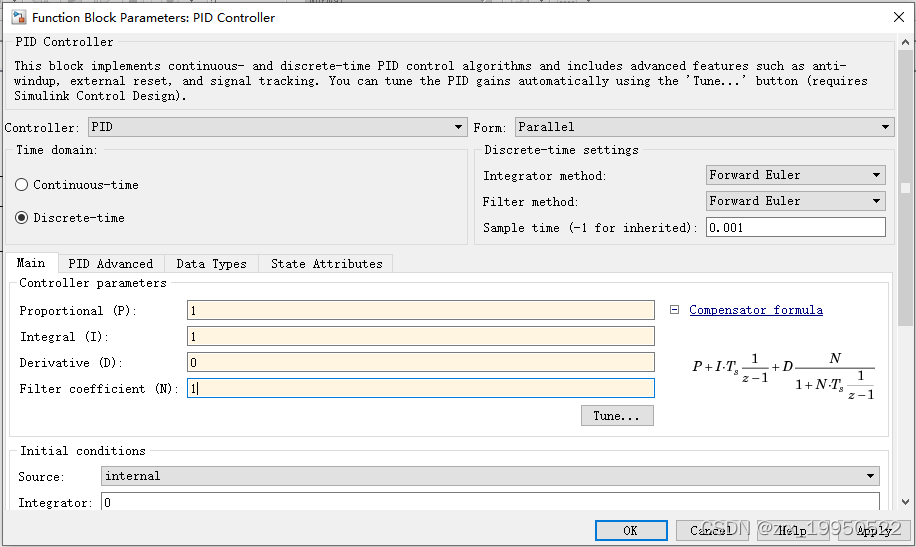Close the Function Block Parameters dialog
916x547 pixels.
click(899, 17)
